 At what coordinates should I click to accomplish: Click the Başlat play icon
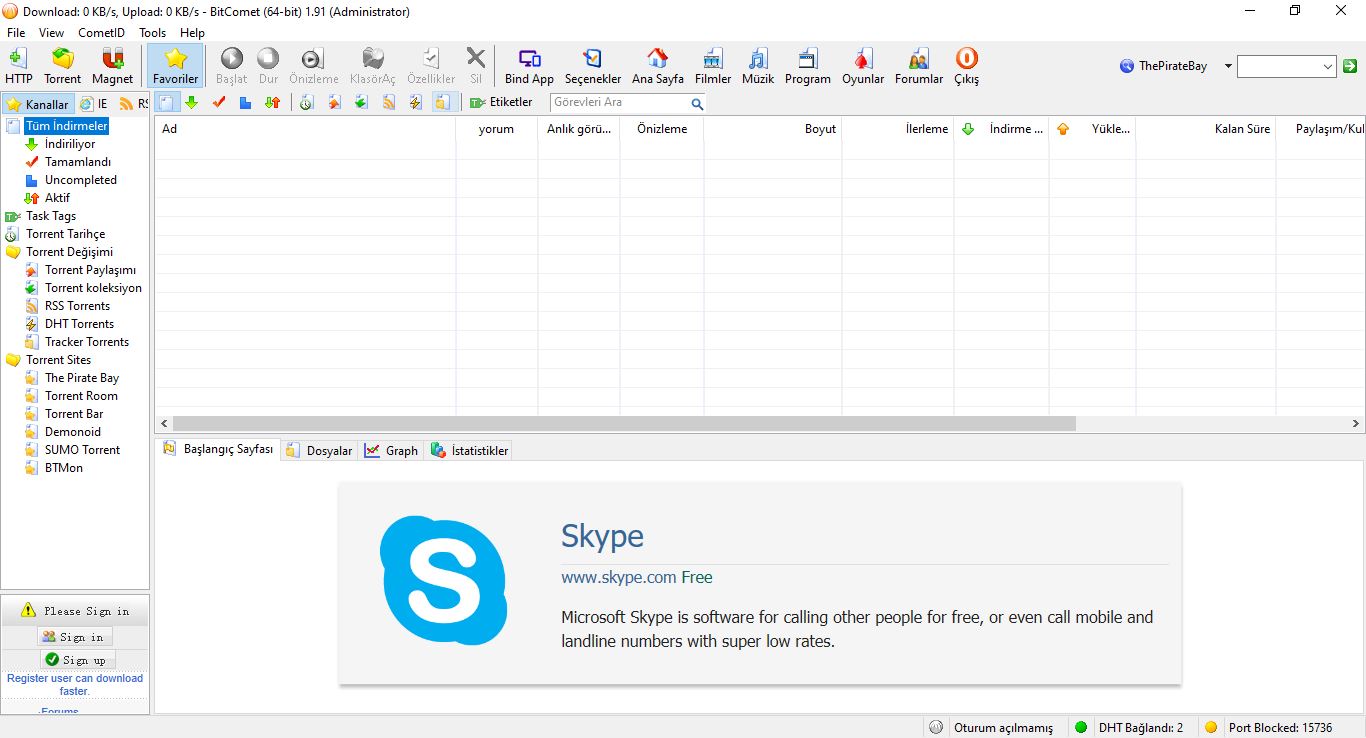tap(231, 65)
